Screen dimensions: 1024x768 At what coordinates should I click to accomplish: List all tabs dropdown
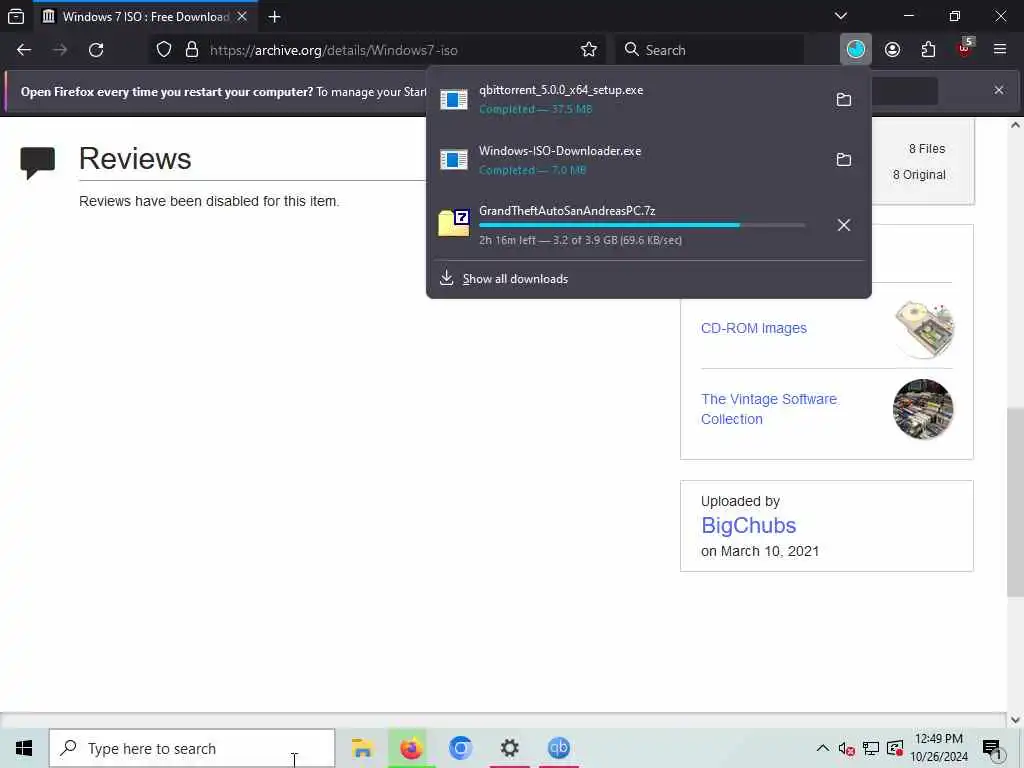pyautogui.click(x=841, y=16)
